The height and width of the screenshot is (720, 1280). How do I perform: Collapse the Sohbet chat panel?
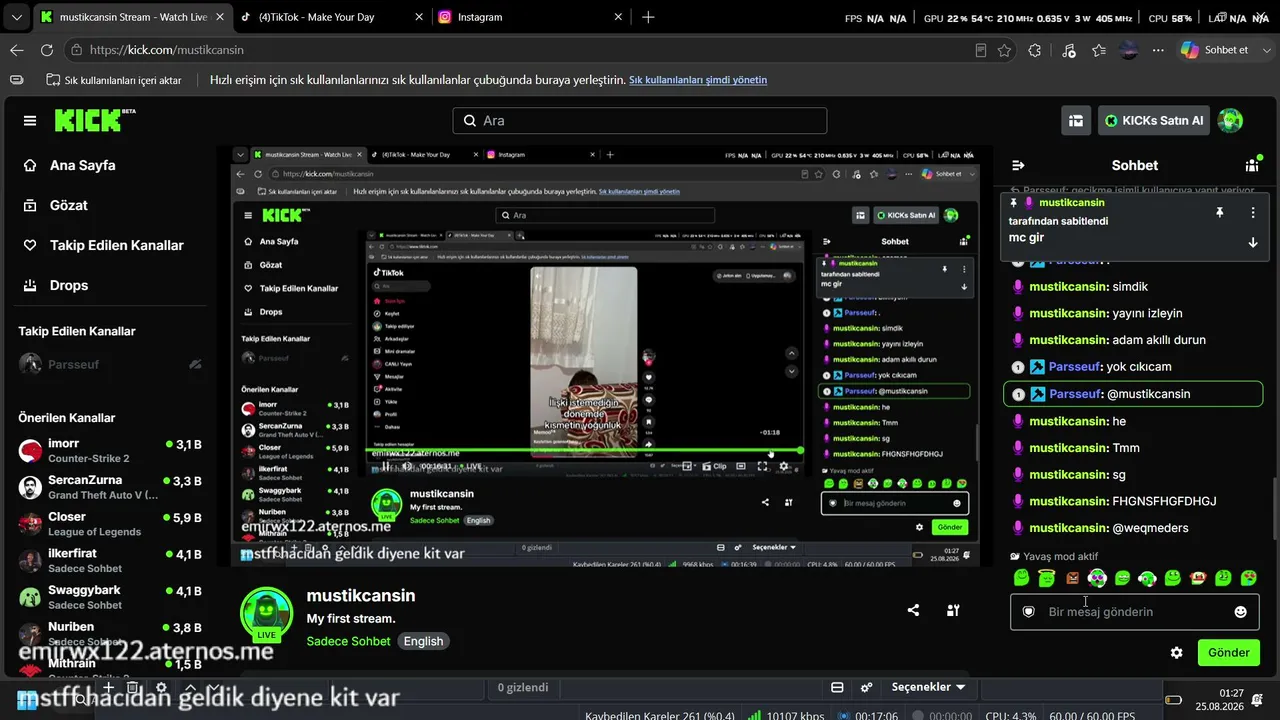(1018, 165)
